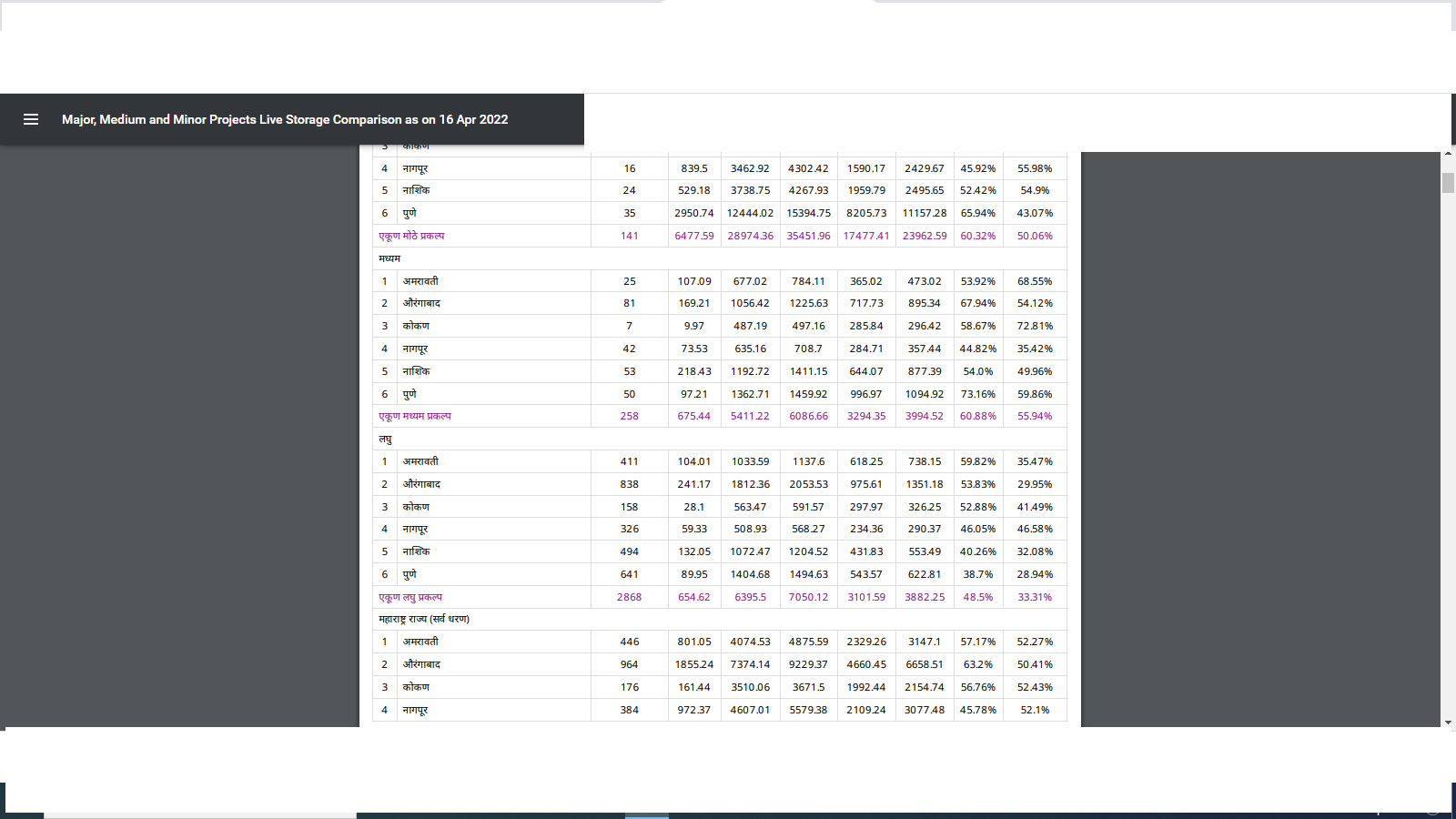Select cell value 3462.92 in नागपूर row
1456x819 pixels.
(750, 168)
